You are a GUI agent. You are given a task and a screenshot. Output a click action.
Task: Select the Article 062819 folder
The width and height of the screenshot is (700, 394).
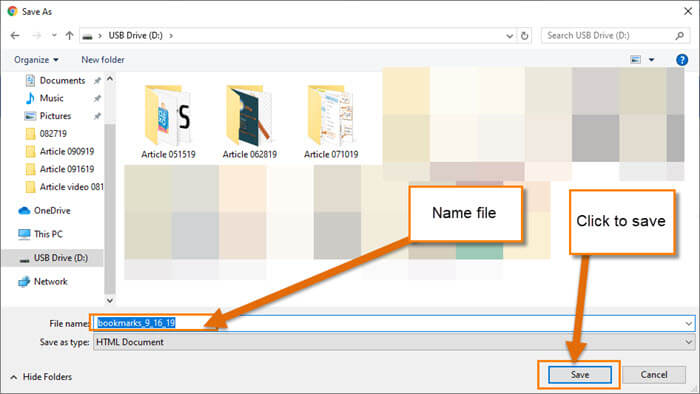click(x=249, y=121)
